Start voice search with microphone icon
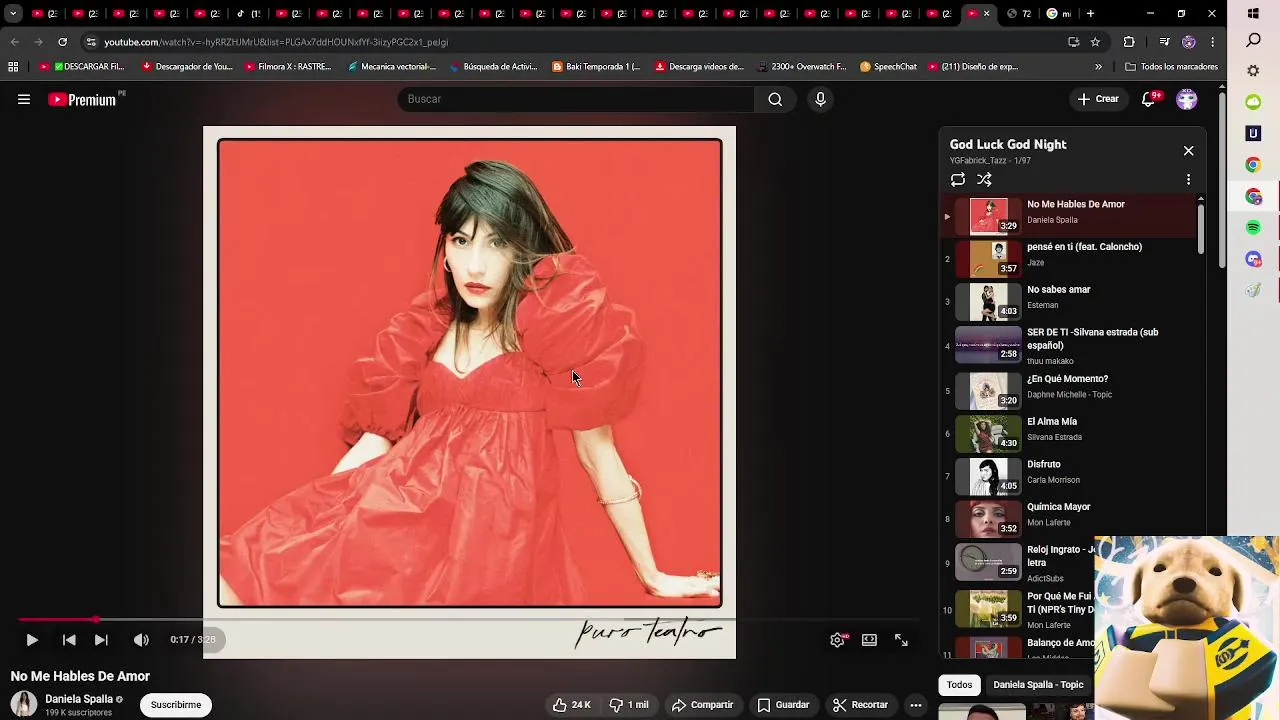 (820, 99)
